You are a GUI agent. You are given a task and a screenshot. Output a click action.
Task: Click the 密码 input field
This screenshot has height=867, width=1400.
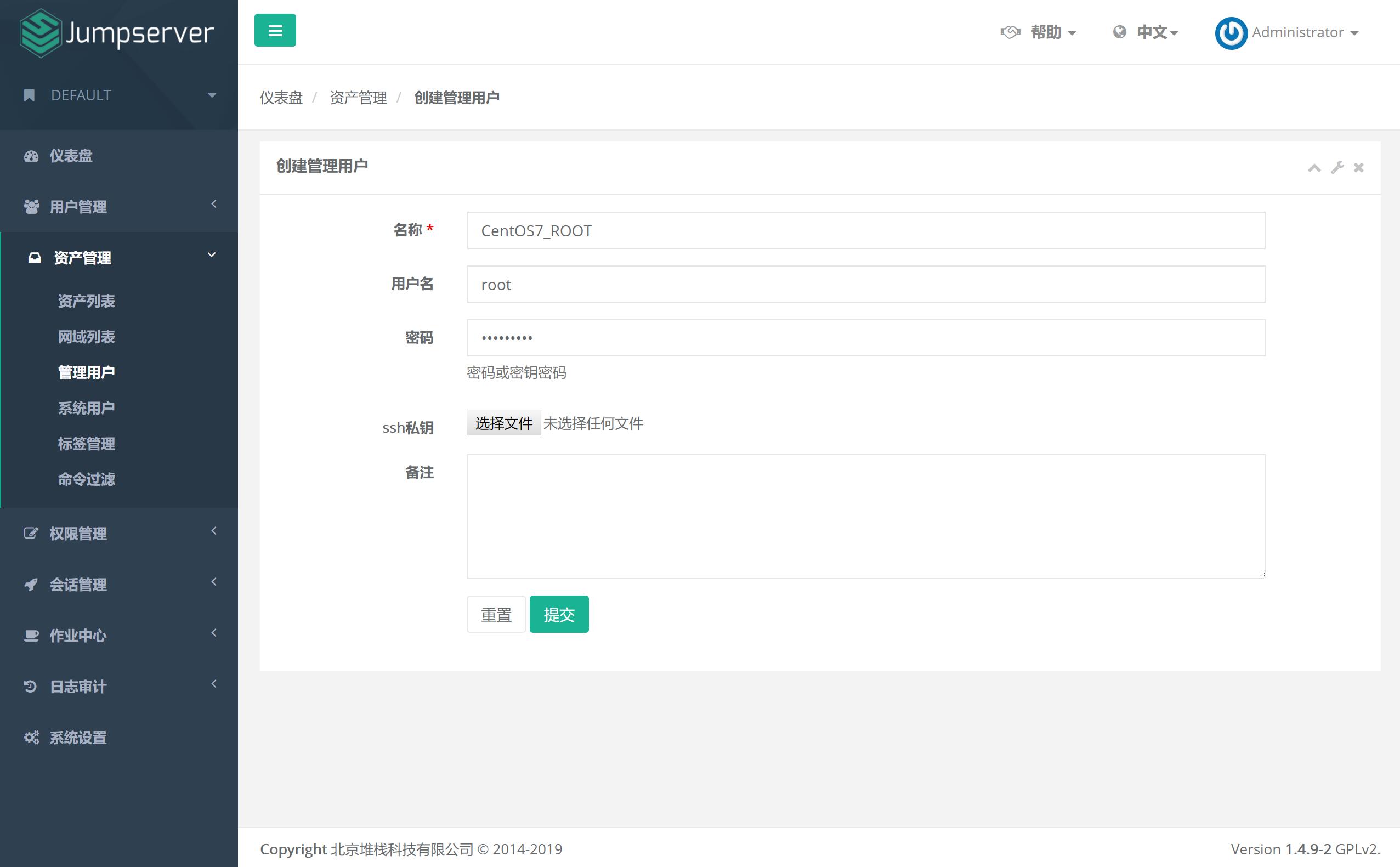tap(866, 338)
